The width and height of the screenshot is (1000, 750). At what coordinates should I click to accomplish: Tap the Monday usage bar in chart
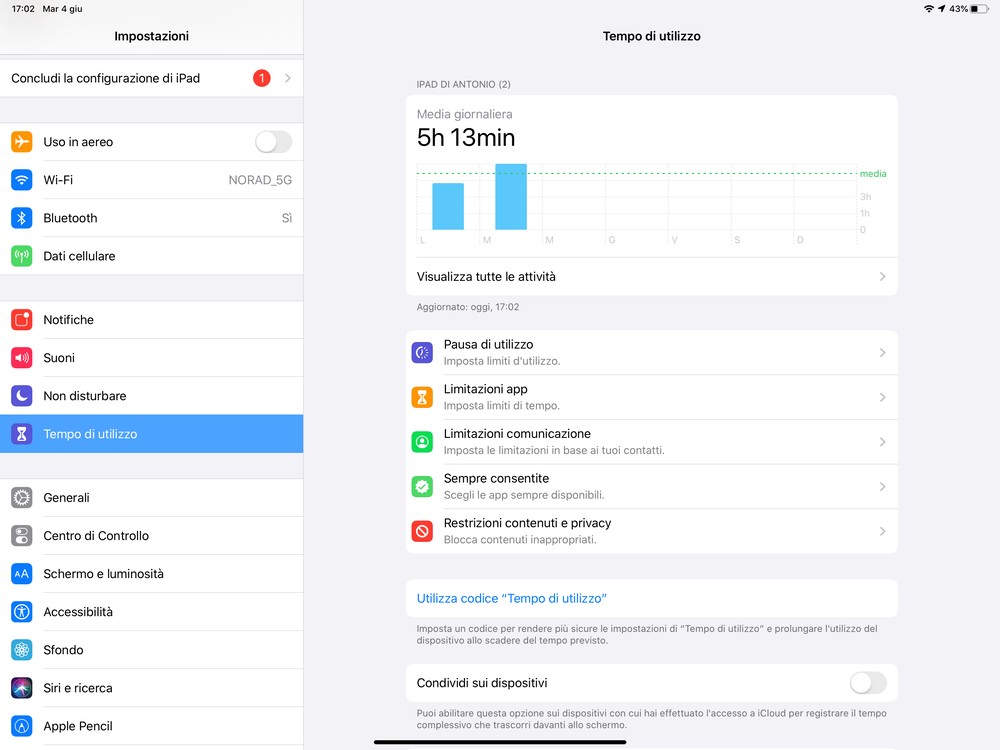tap(448, 206)
